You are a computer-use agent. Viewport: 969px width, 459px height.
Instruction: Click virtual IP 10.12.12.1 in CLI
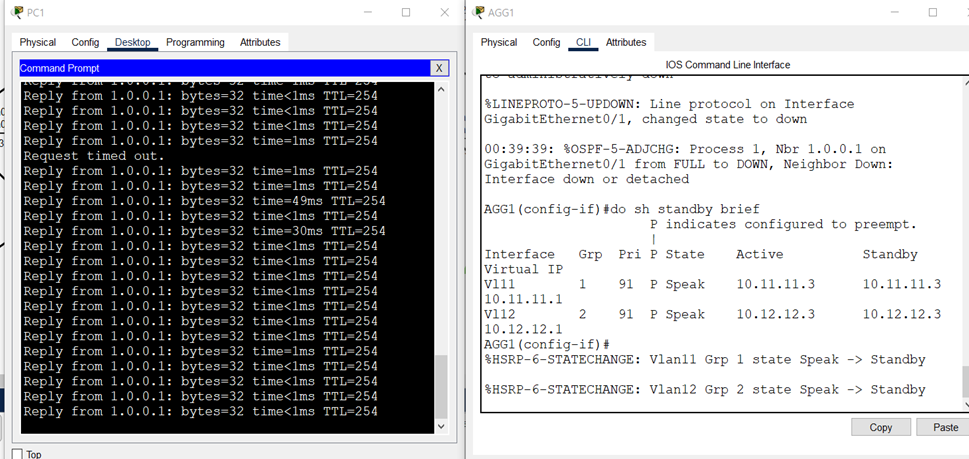click(523, 329)
